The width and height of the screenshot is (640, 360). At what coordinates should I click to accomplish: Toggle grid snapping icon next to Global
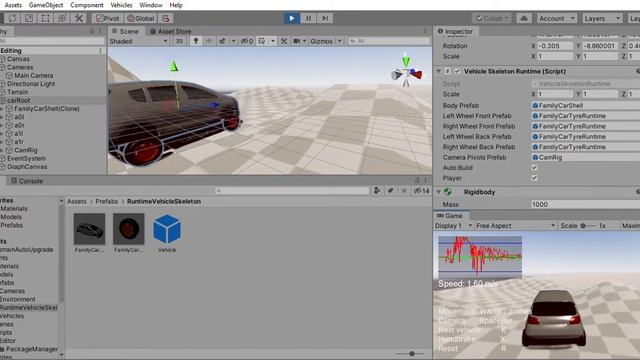(x=166, y=18)
